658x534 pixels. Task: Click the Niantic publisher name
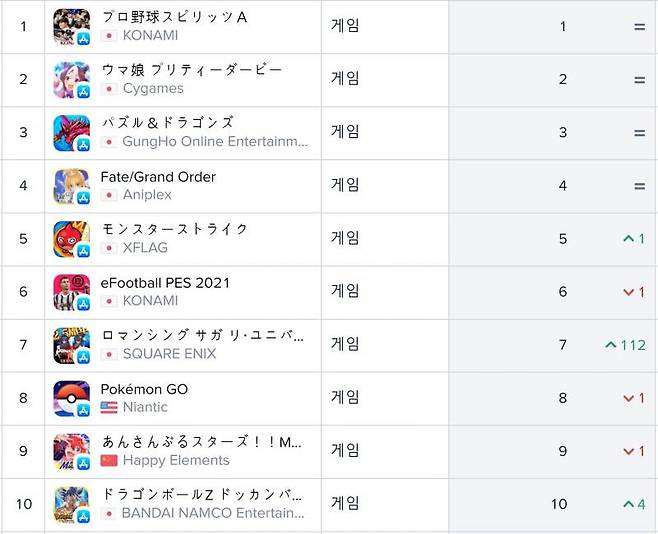tap(145, 407)
